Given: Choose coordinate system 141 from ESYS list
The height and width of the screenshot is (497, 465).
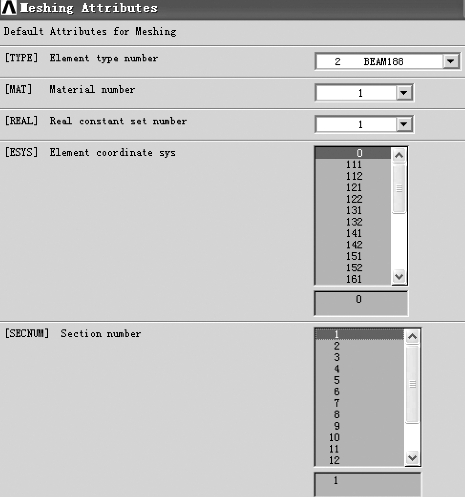Looking at the screenshot, I should (353, 233).
